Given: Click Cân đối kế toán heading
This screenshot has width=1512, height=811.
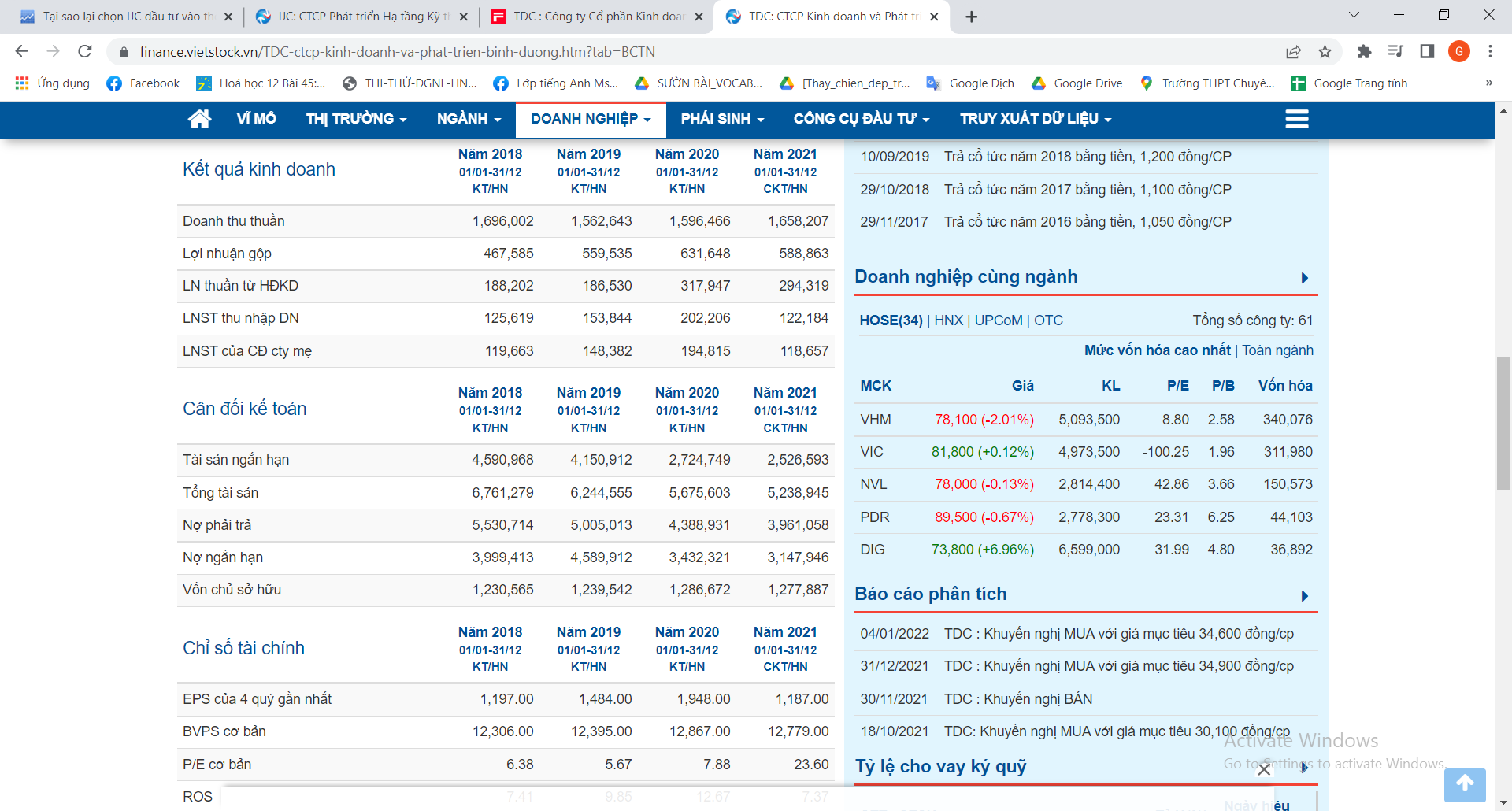Looking at the screenshot, I should pos(245,409).
